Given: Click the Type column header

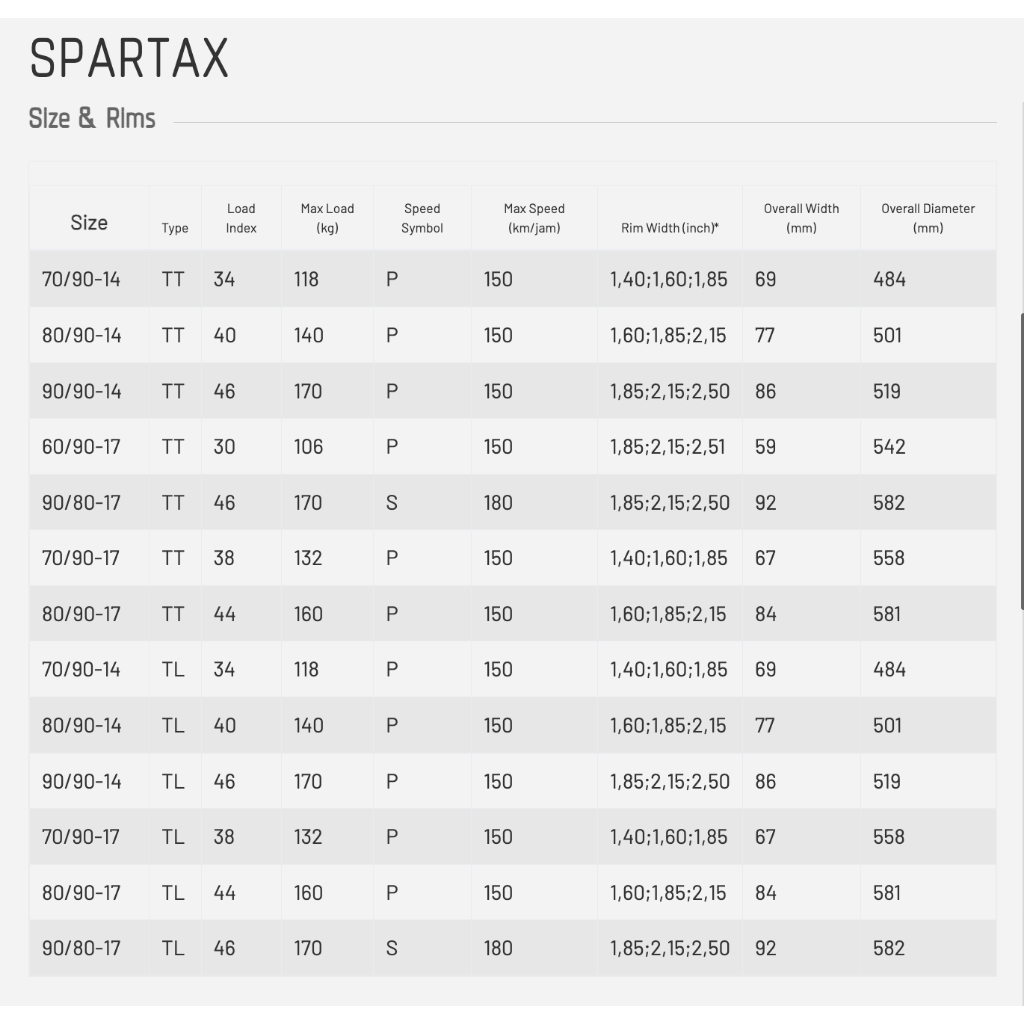Looking at the screenshot, I should point(175,228).
